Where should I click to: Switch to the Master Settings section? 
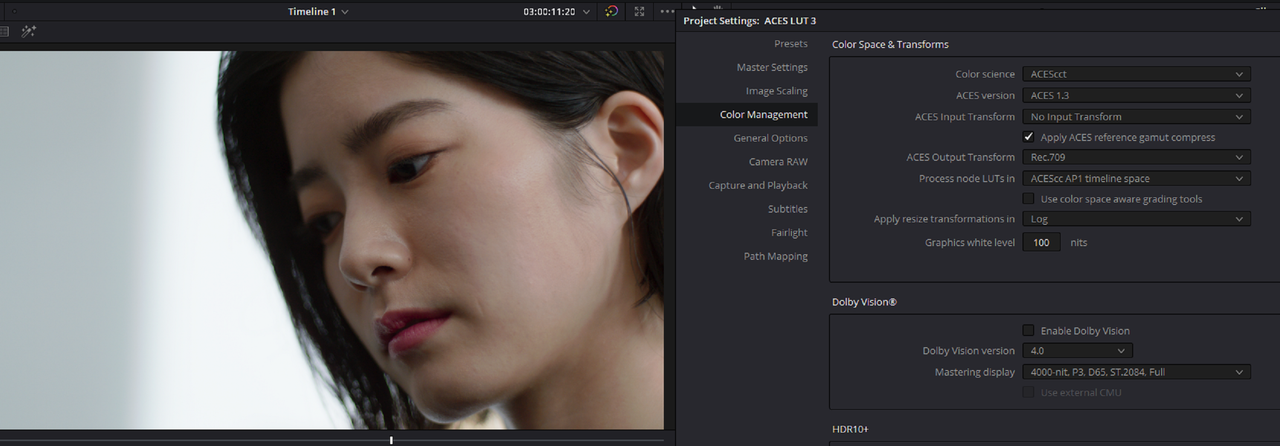tap(772, 67)
